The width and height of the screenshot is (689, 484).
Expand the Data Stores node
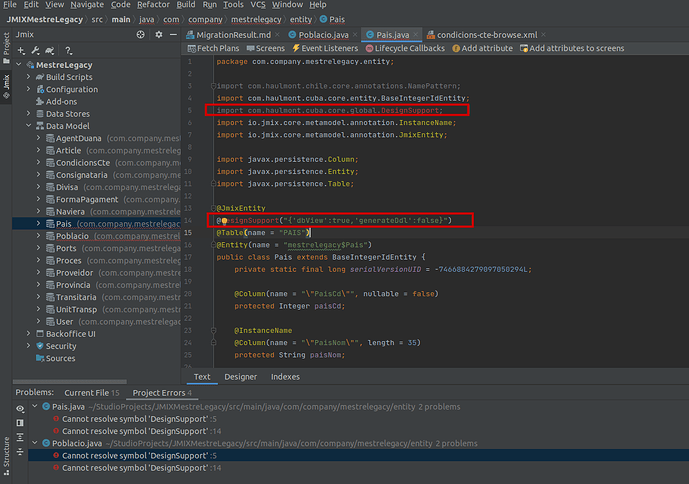(x=29, y=114)
